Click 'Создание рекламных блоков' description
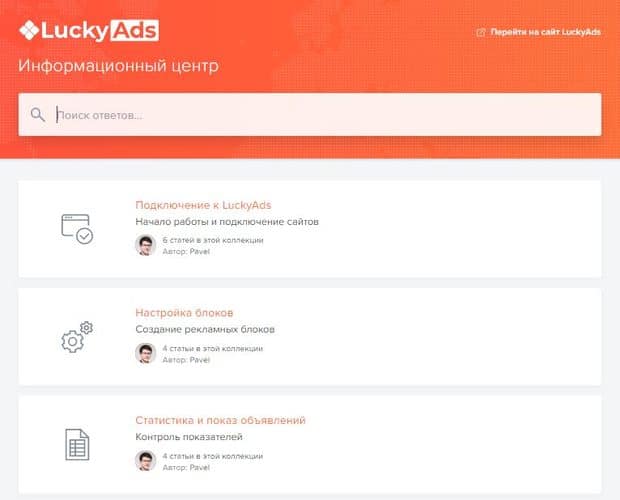 tap(205, 329)
